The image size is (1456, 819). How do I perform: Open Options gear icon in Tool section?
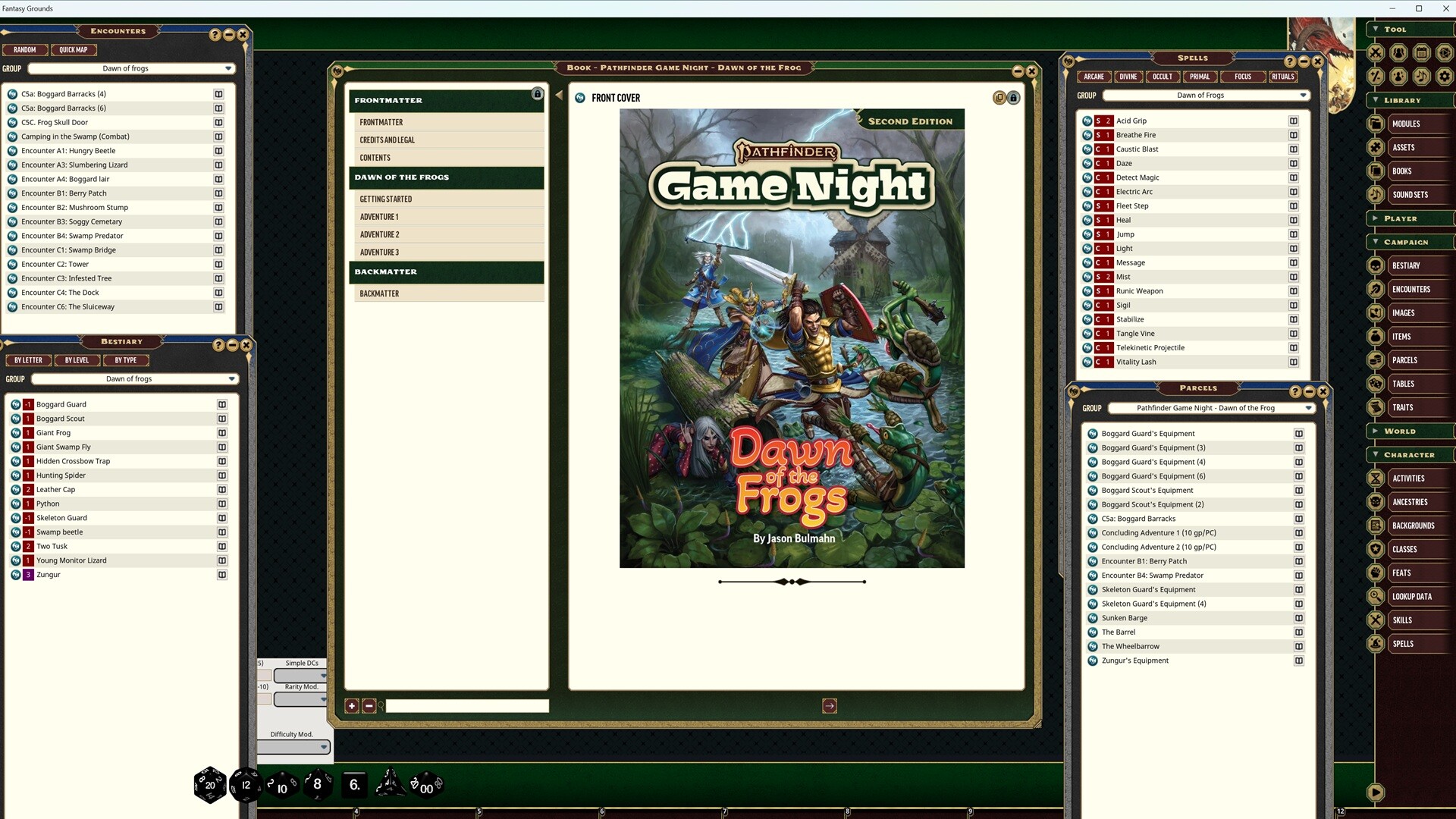(x=1445, y=77)
